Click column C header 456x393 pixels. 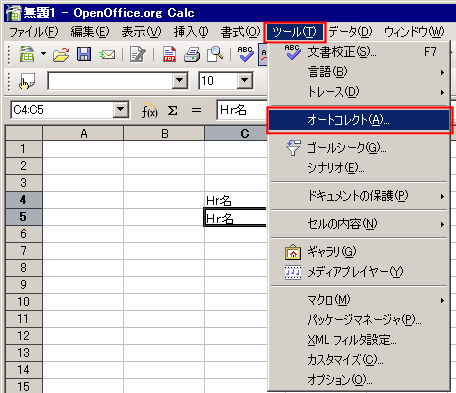pos(237,133)
